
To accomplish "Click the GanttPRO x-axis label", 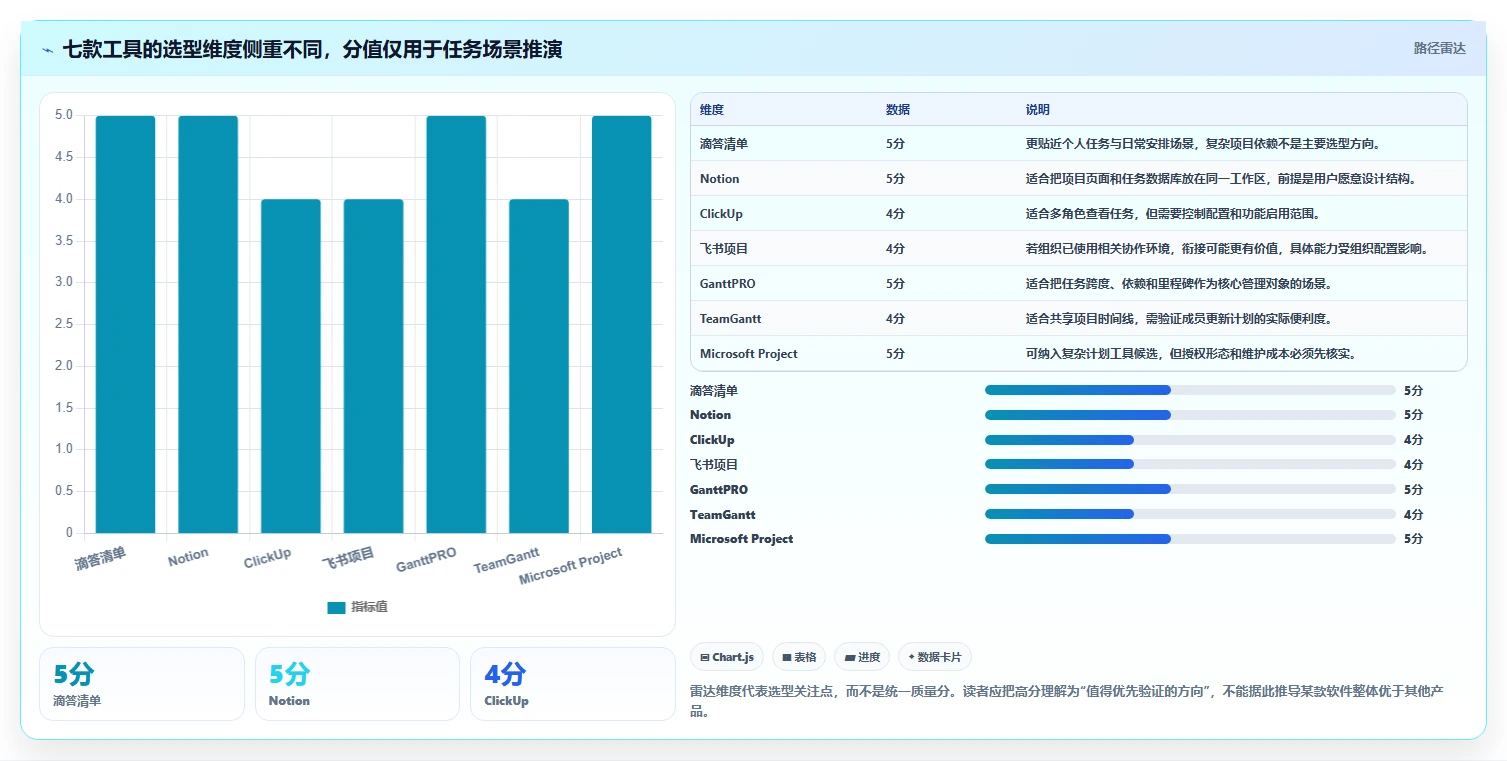I will point(427,560).
